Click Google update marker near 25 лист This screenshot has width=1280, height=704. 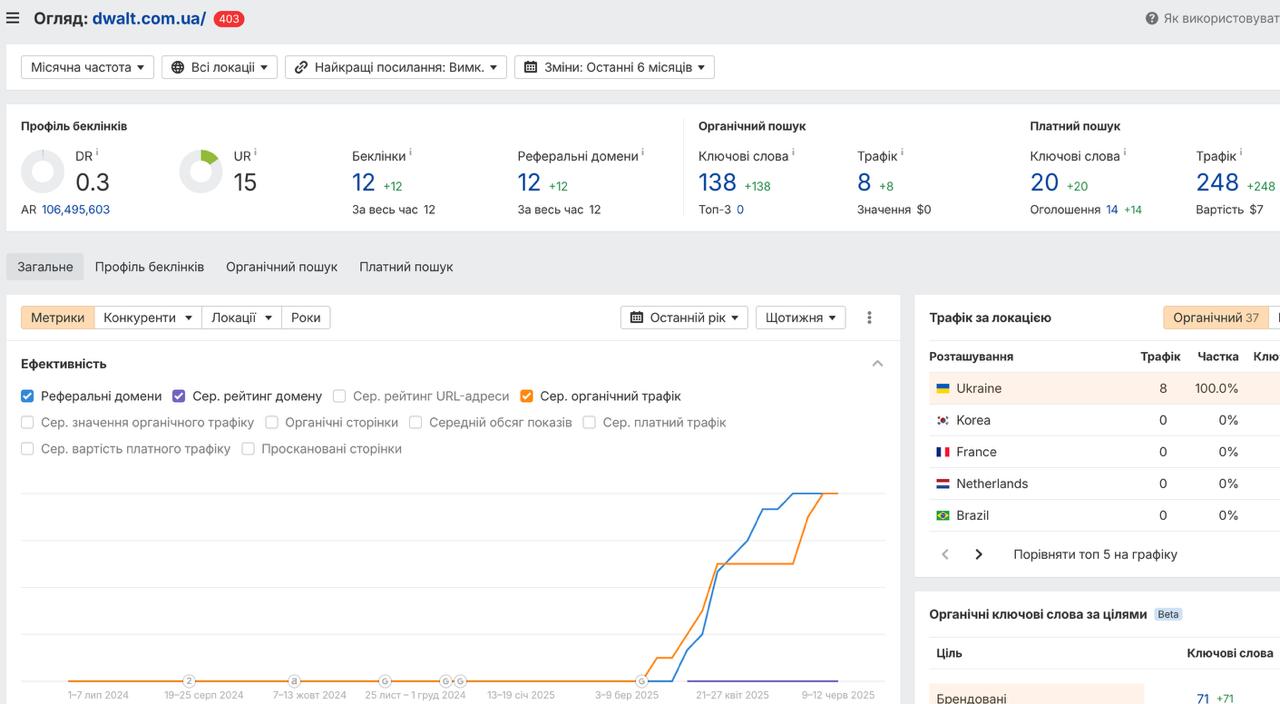(x=385, y=681)
